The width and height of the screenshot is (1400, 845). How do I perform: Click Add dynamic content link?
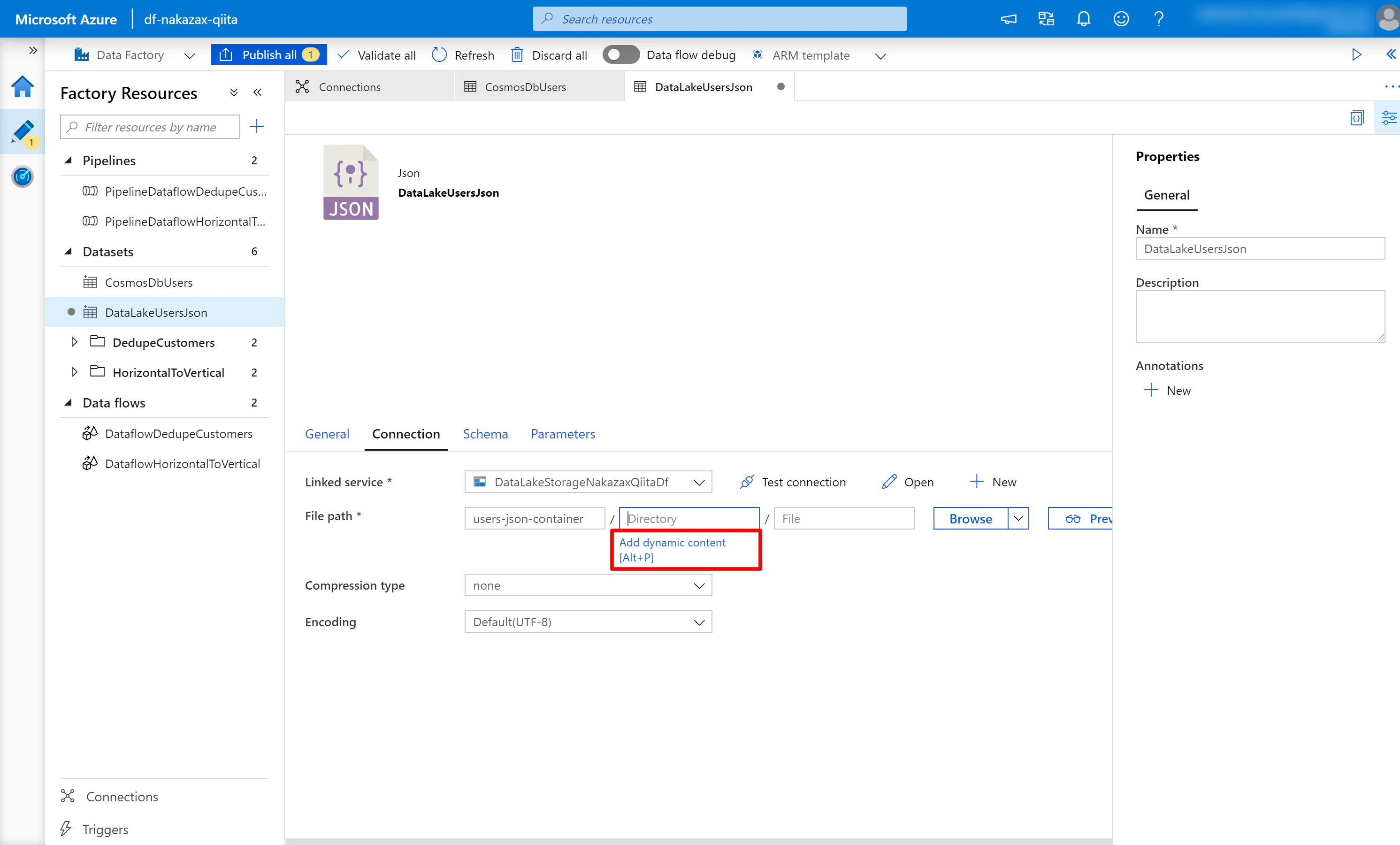click(672, 550)
